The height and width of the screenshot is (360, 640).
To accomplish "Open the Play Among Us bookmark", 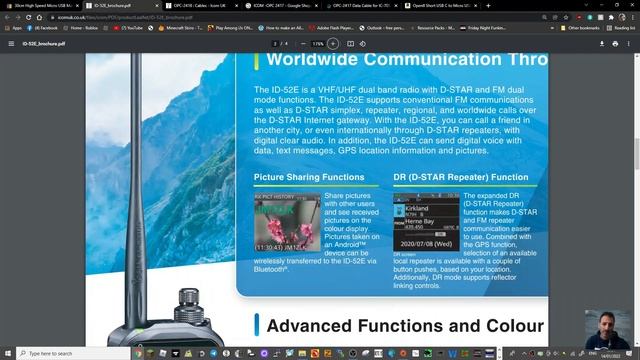I will pyautogui.click(x=231, y=28).
